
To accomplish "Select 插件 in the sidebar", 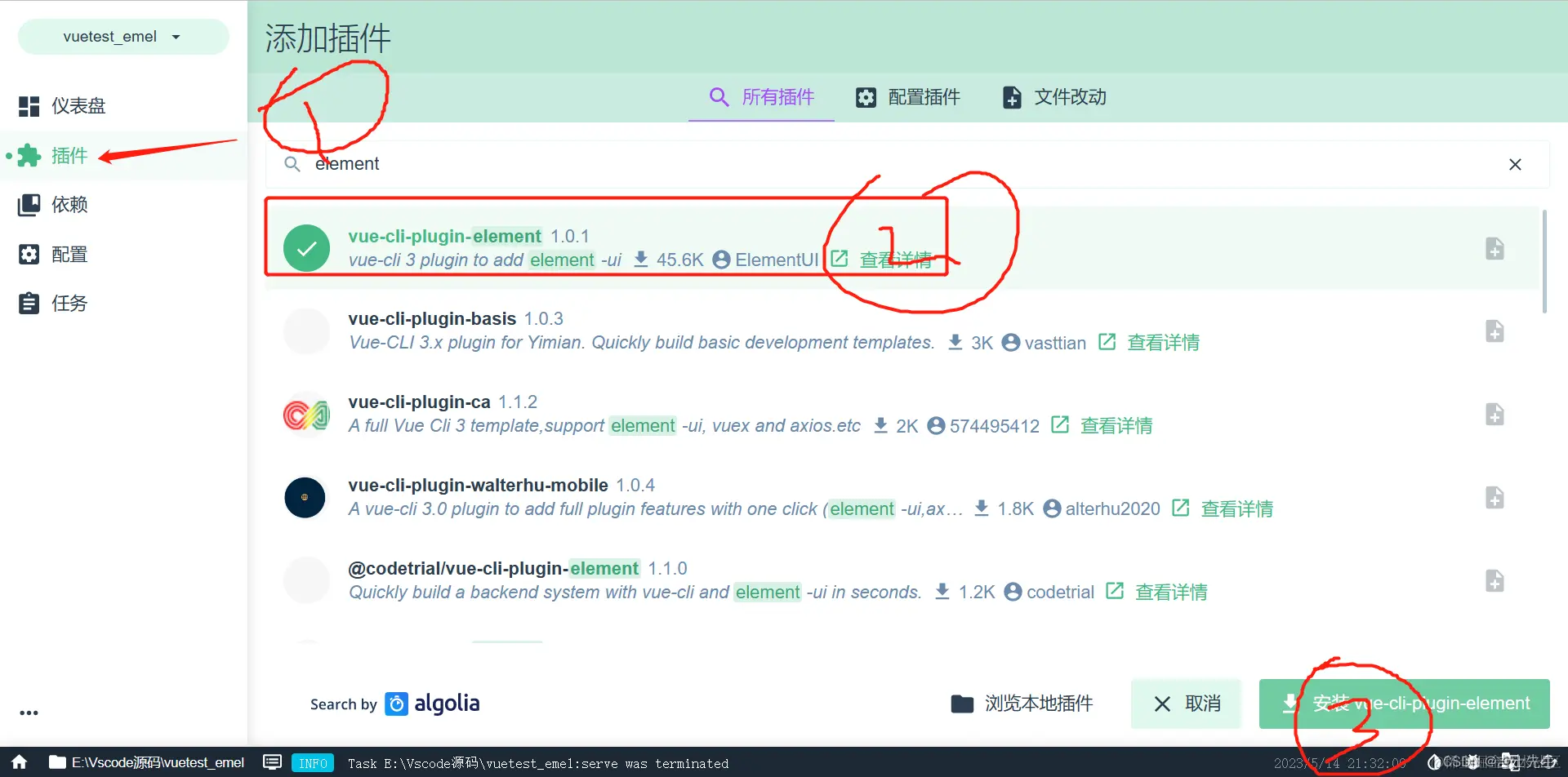I will (x=122, y=155).
